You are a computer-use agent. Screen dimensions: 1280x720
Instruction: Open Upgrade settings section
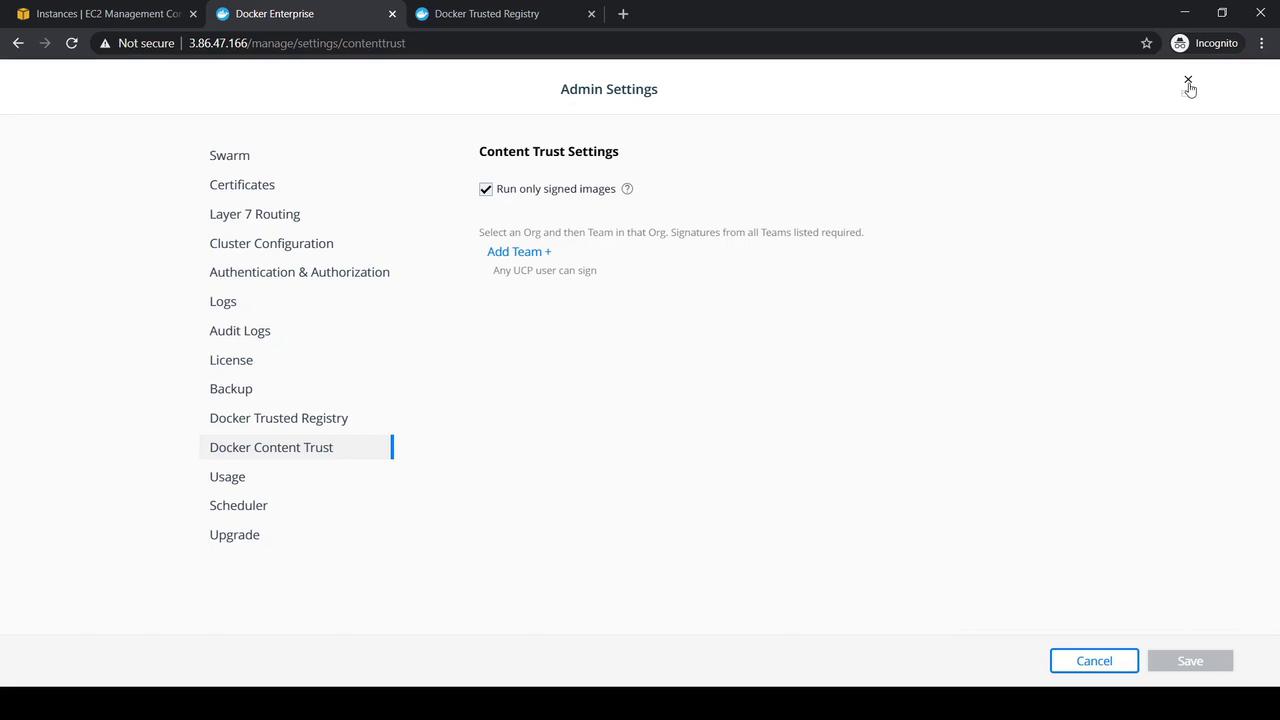(235, 535)
